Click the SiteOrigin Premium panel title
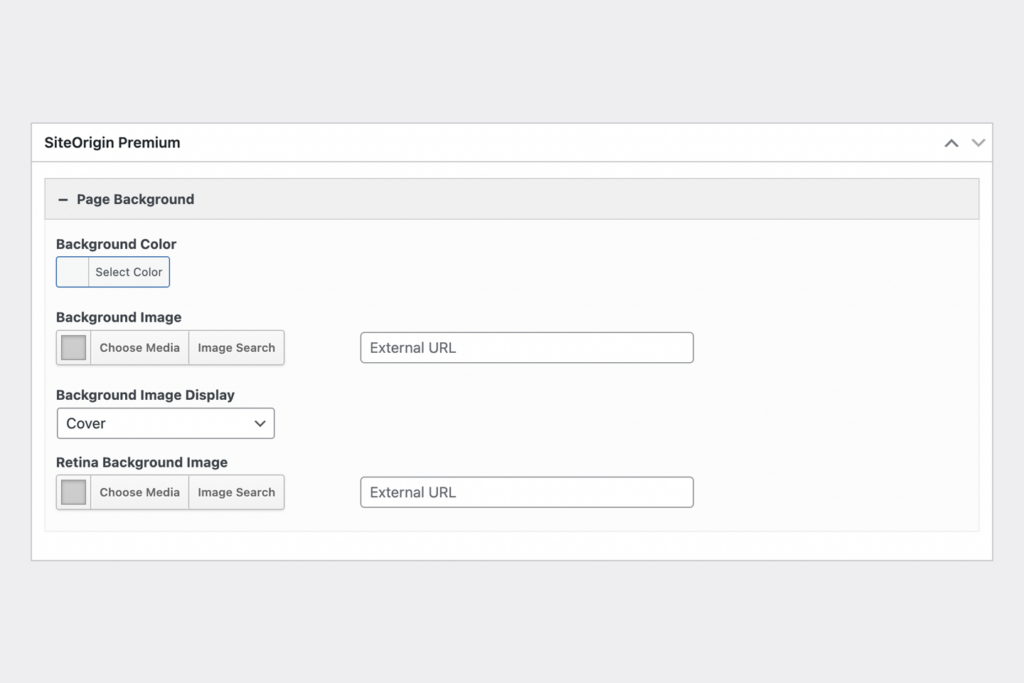1024x683 pixels. click(x=112, y=143)
